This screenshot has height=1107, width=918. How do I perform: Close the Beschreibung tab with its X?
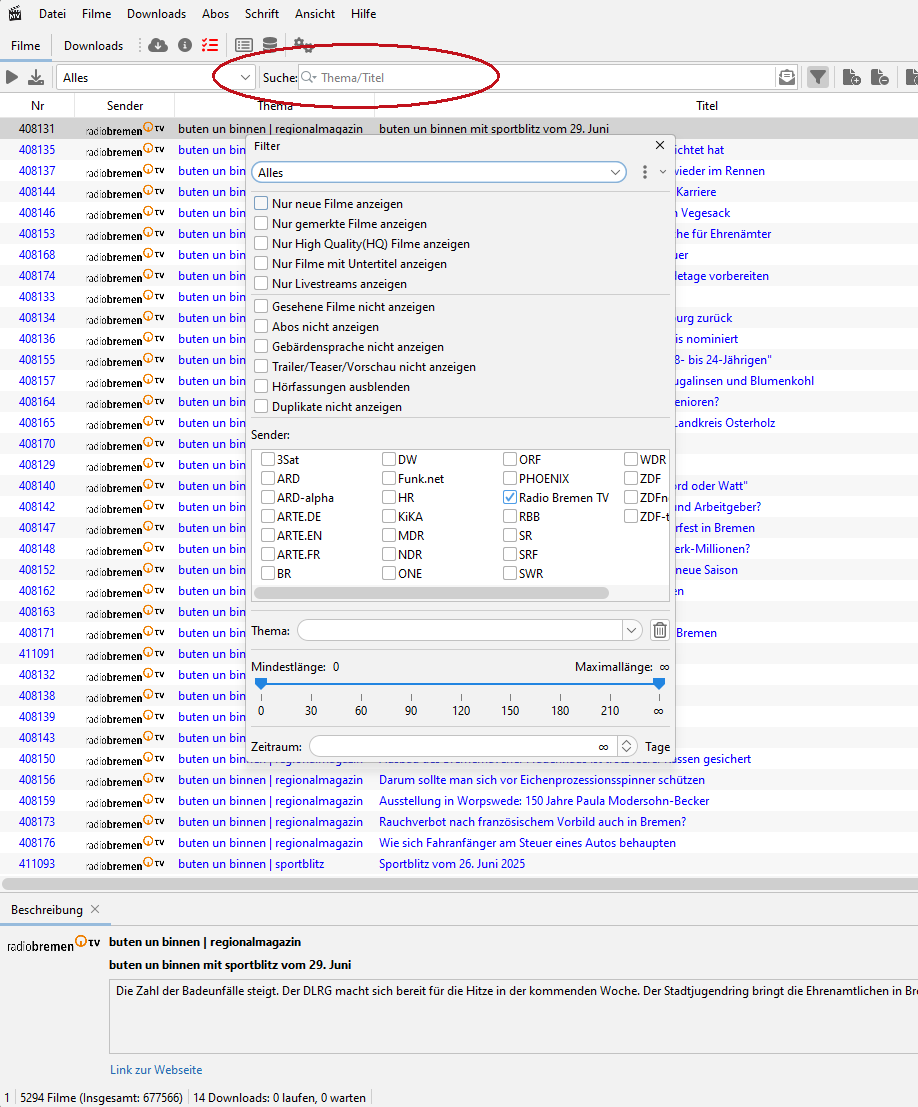coord(95,909)
